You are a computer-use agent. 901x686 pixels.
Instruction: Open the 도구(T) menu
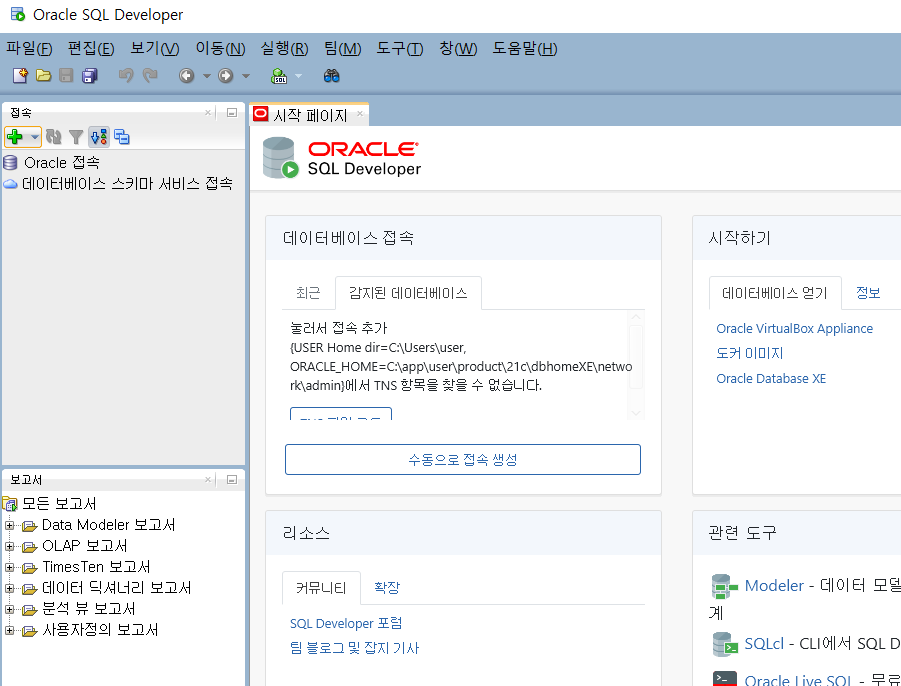[x=399, y=48]
